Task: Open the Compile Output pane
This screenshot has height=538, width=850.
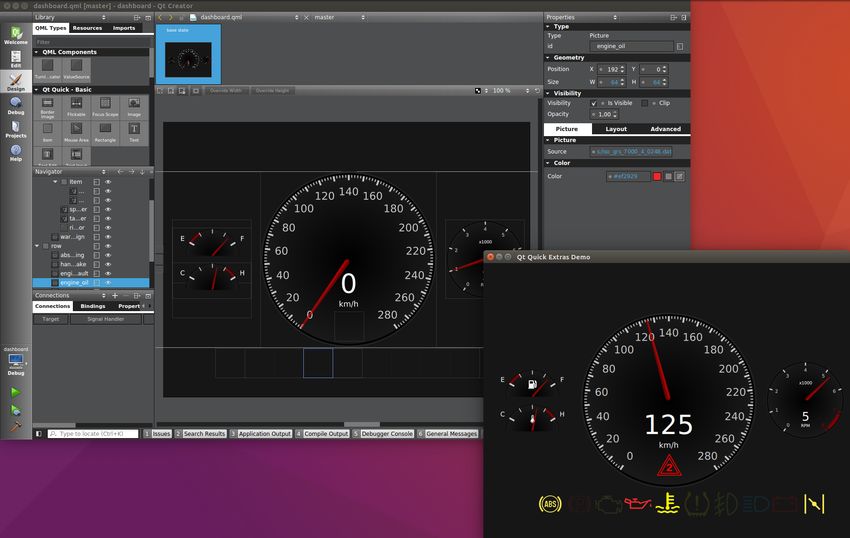Action: (x=322, y=434)
